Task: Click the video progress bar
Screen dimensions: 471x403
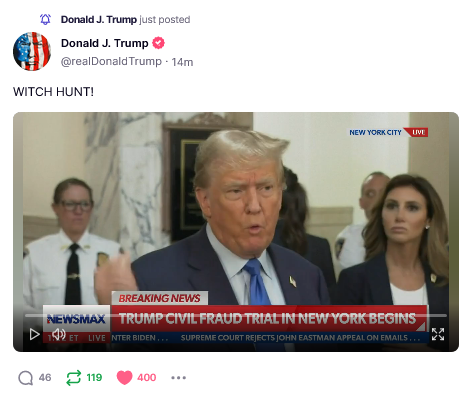Action: [236, 315]
